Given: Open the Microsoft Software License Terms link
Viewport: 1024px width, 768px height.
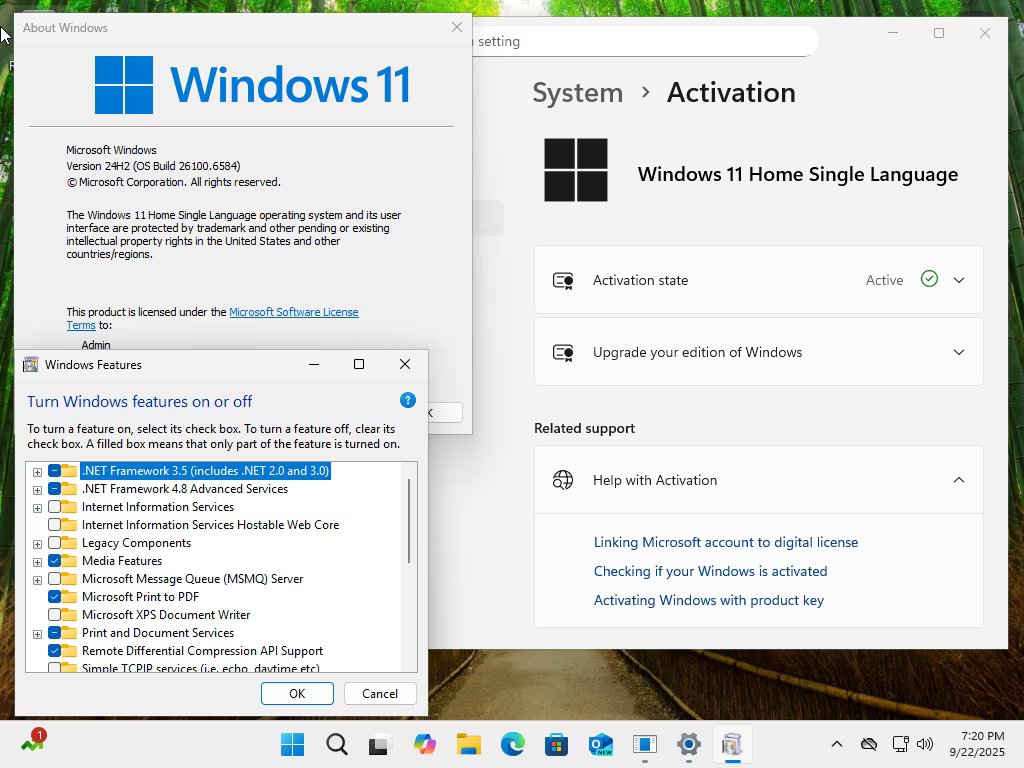Looking at the screenshot, I should pyautogui.click(x=212, y=319).
